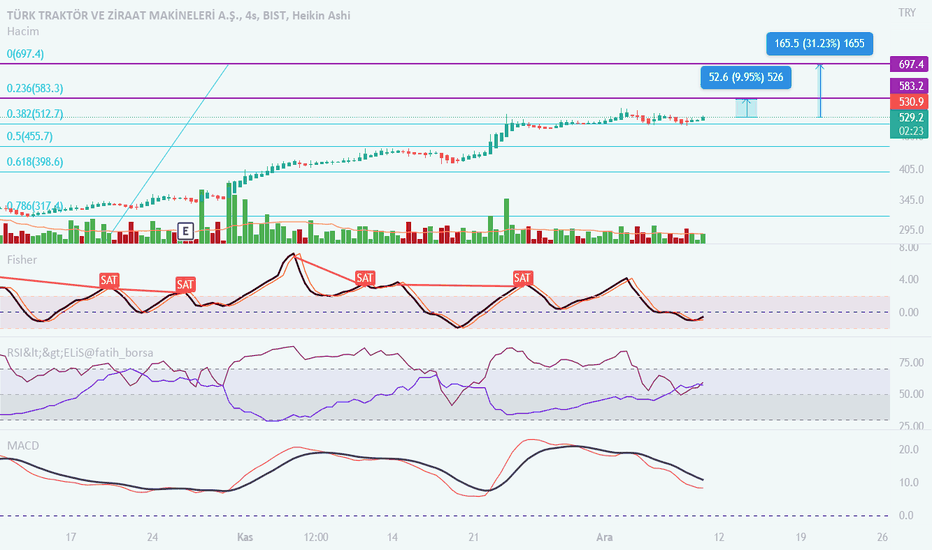Image resolution: width=932 pixels, height=550 pixels.
Task: Click the 52.6 (9.95%) measurement tooltip
Action: 746,76
